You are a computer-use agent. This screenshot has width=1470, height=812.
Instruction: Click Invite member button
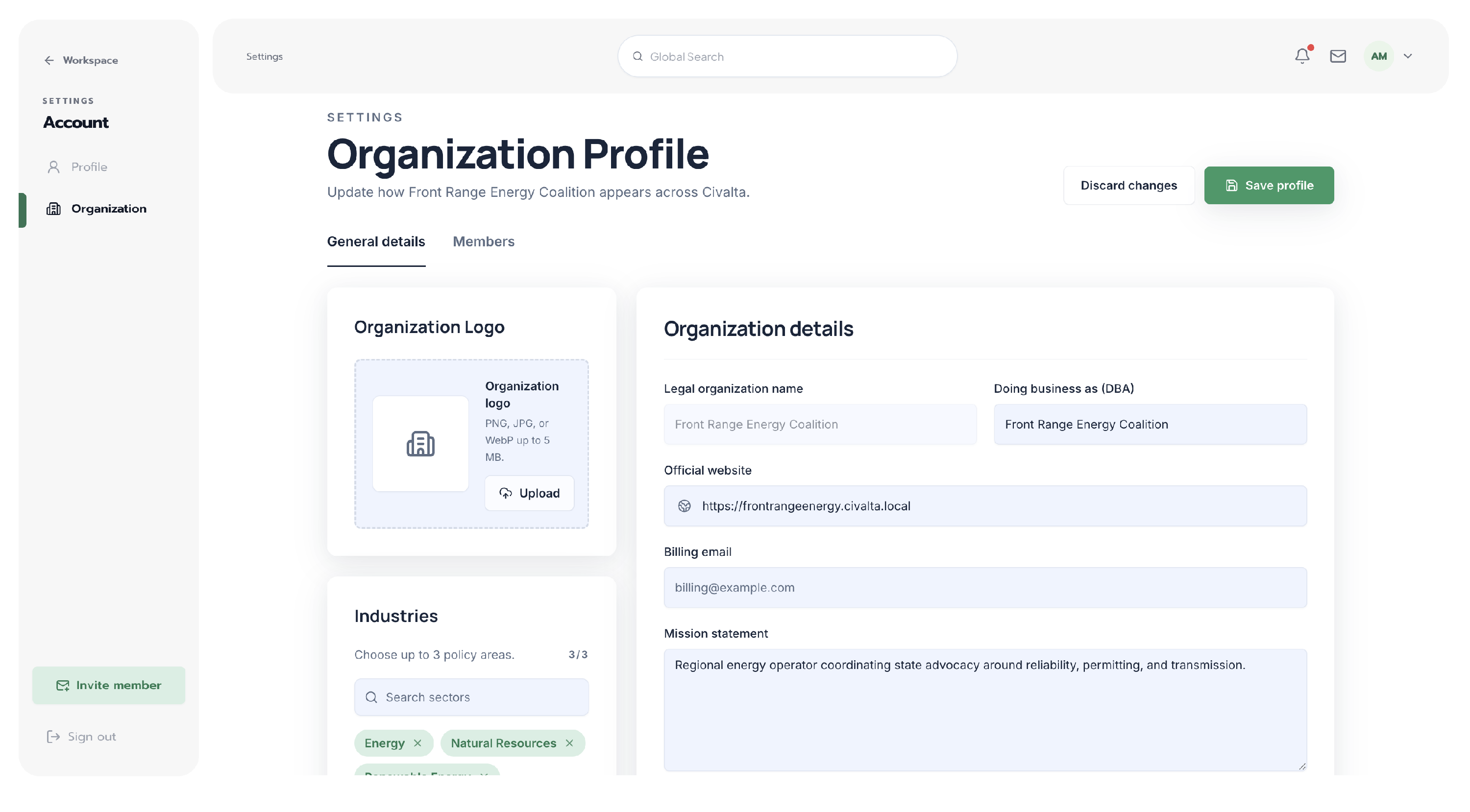click(108, 685)
